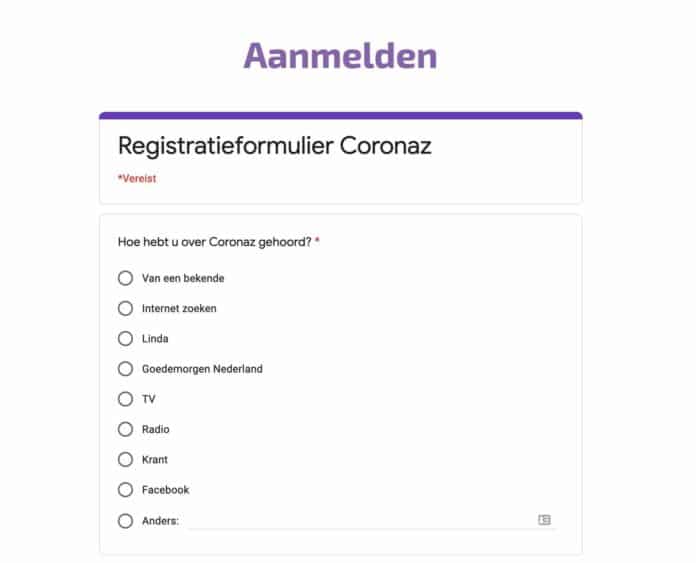Pick the 'Goedemorgen Nederland' radio button
The width and height of the screenshot is (696, 563).
(125, 368)
